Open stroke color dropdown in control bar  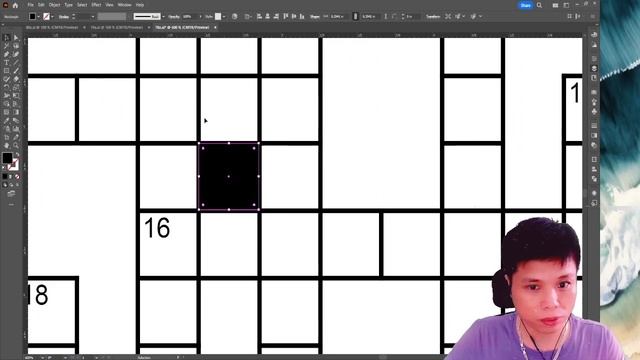coord(52,16)
